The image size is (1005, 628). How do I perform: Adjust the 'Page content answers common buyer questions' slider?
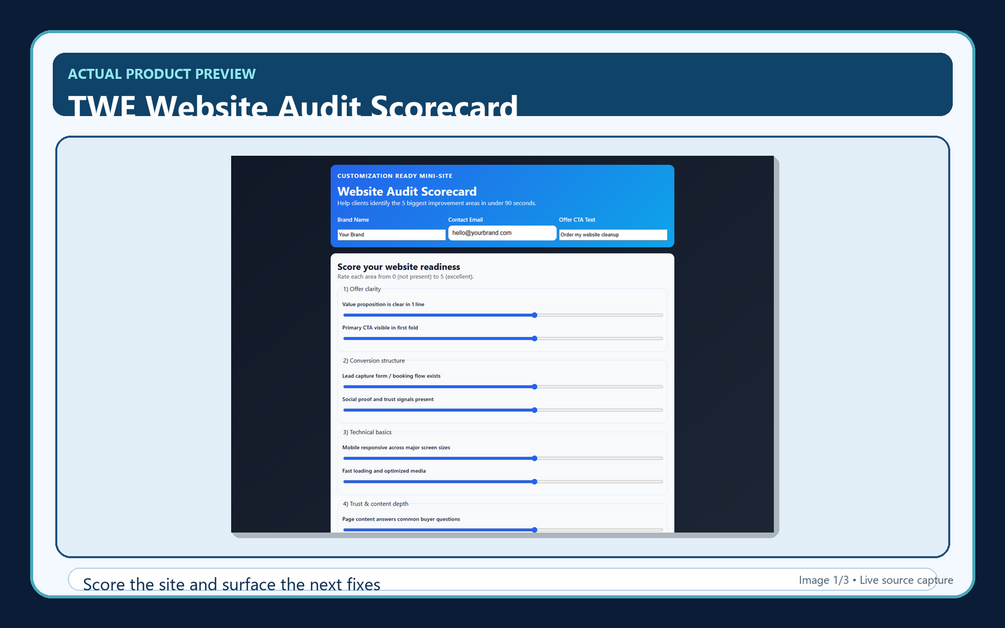502,530
